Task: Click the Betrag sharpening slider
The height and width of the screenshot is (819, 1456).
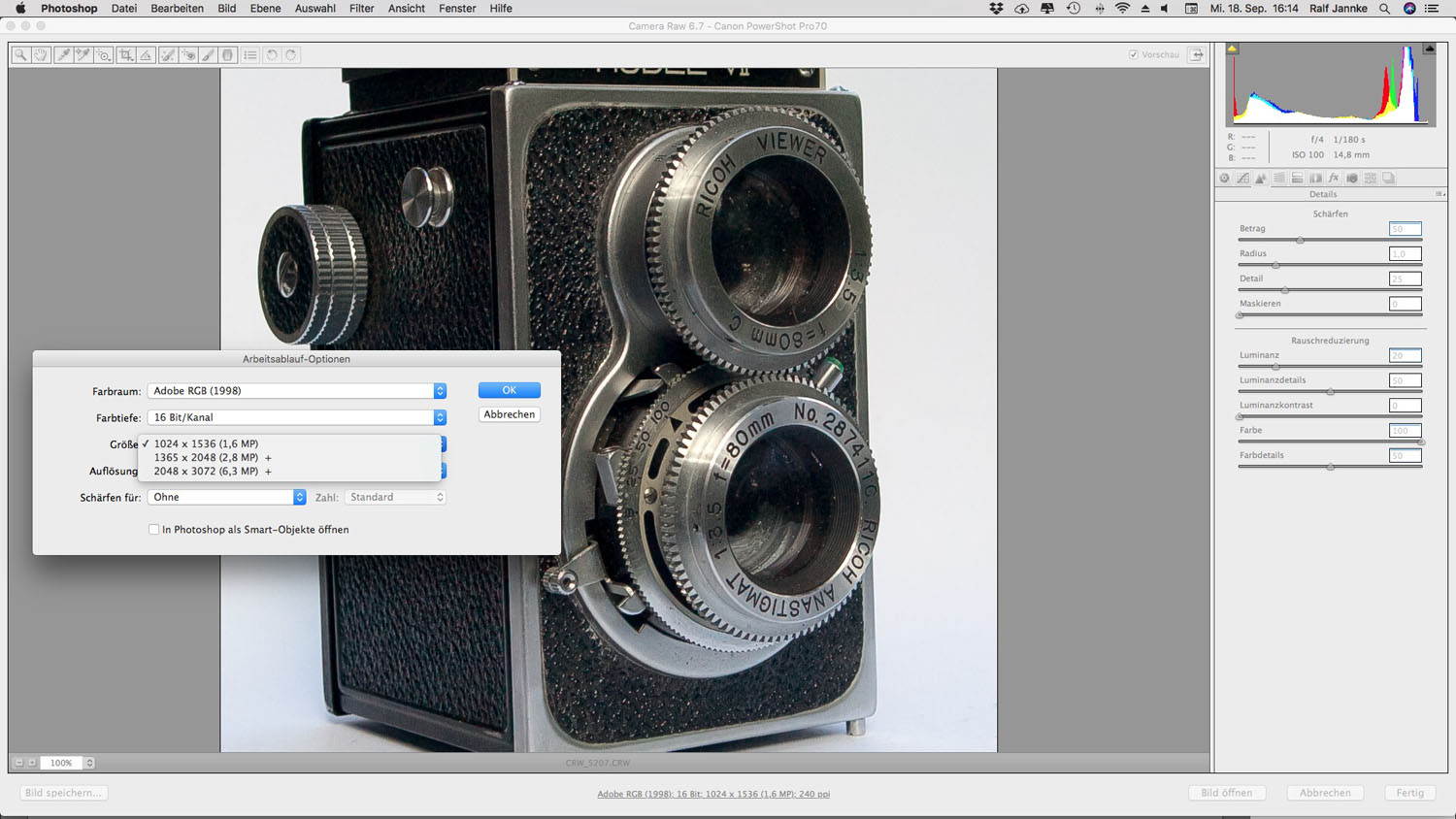Action: point(1330,240)
